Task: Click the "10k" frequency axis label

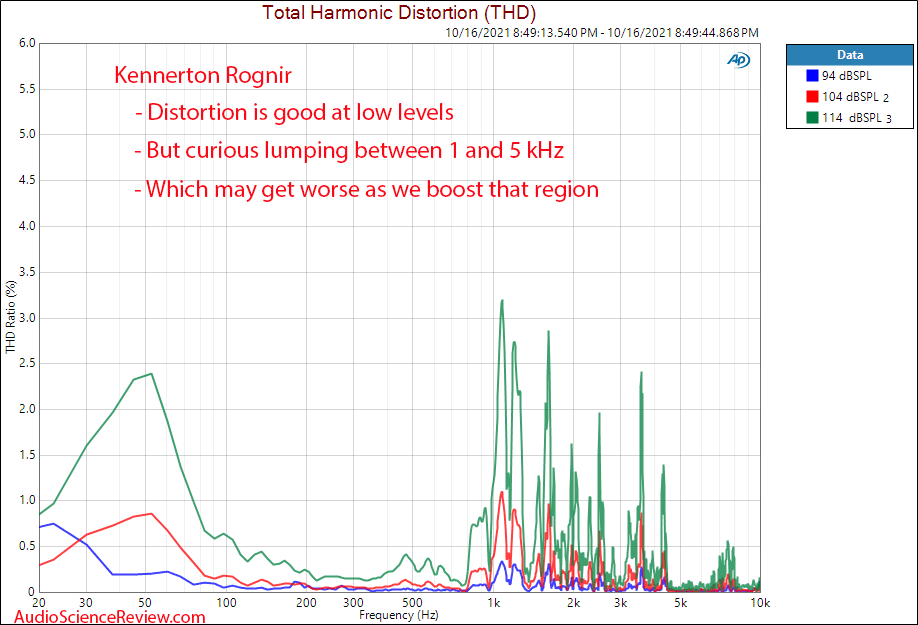Action: pyautogui.click(x=761, y=603)
